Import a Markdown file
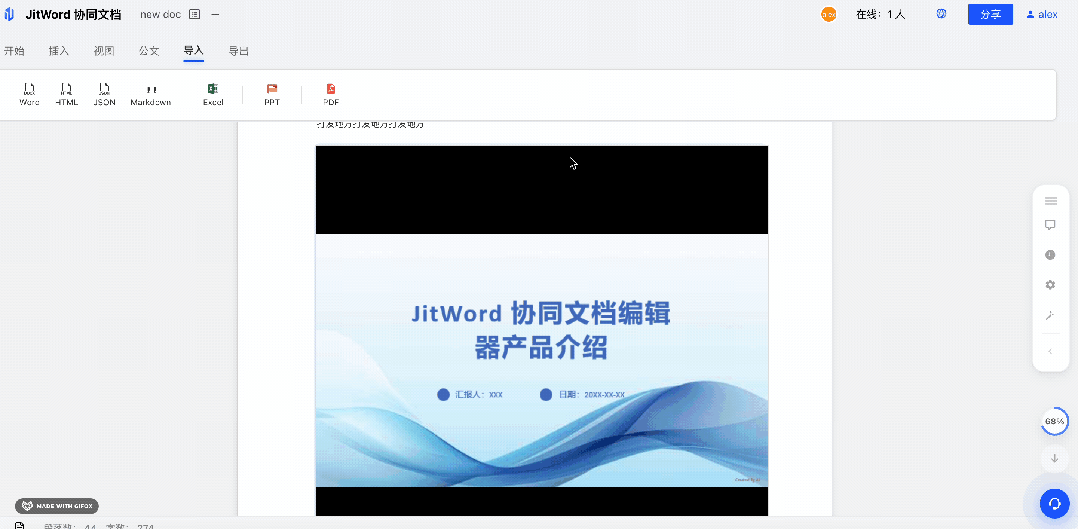This screenshot has height=530, width=1079. click(151, 94)
